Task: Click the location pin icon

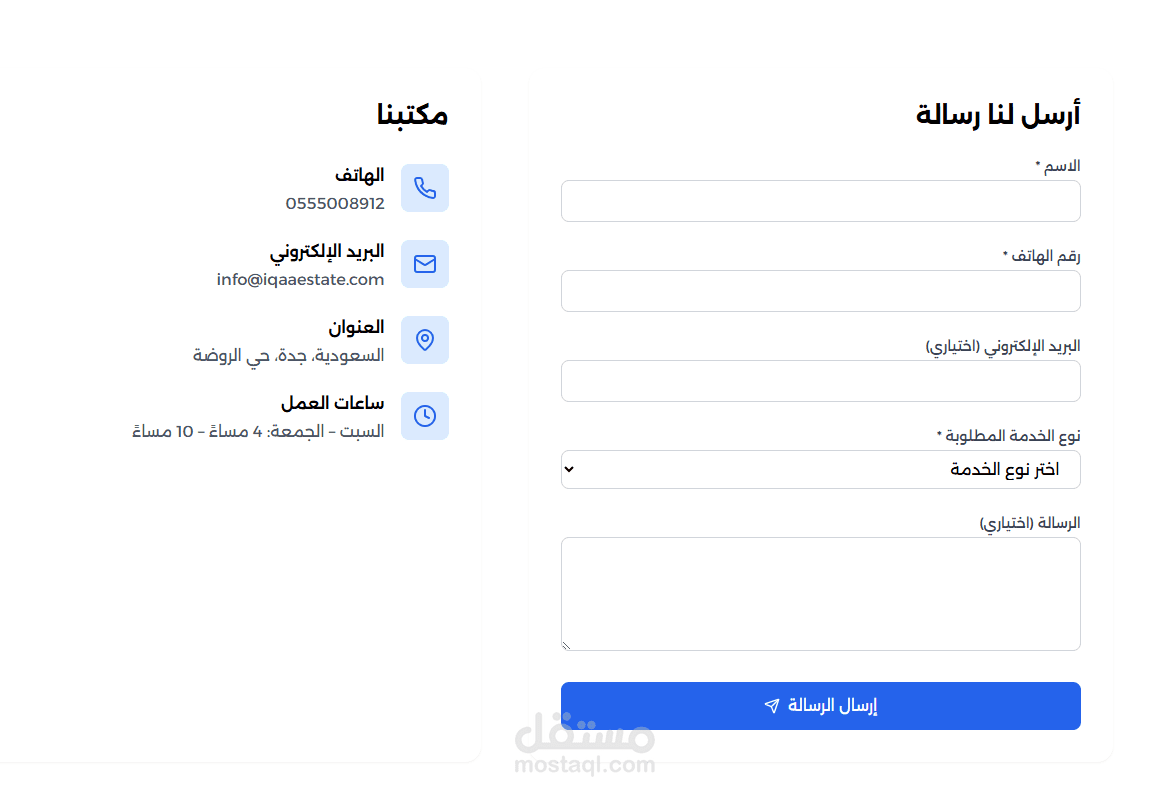Action: [x=425, y=340]
